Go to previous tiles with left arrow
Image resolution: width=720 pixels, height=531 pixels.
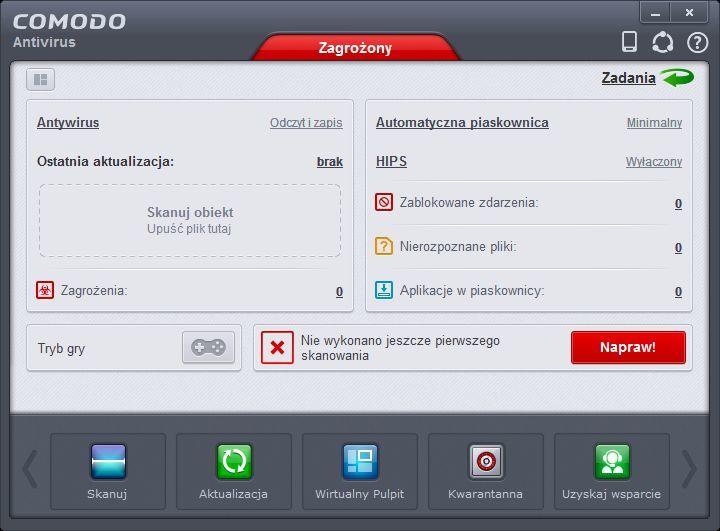point(30,469)
